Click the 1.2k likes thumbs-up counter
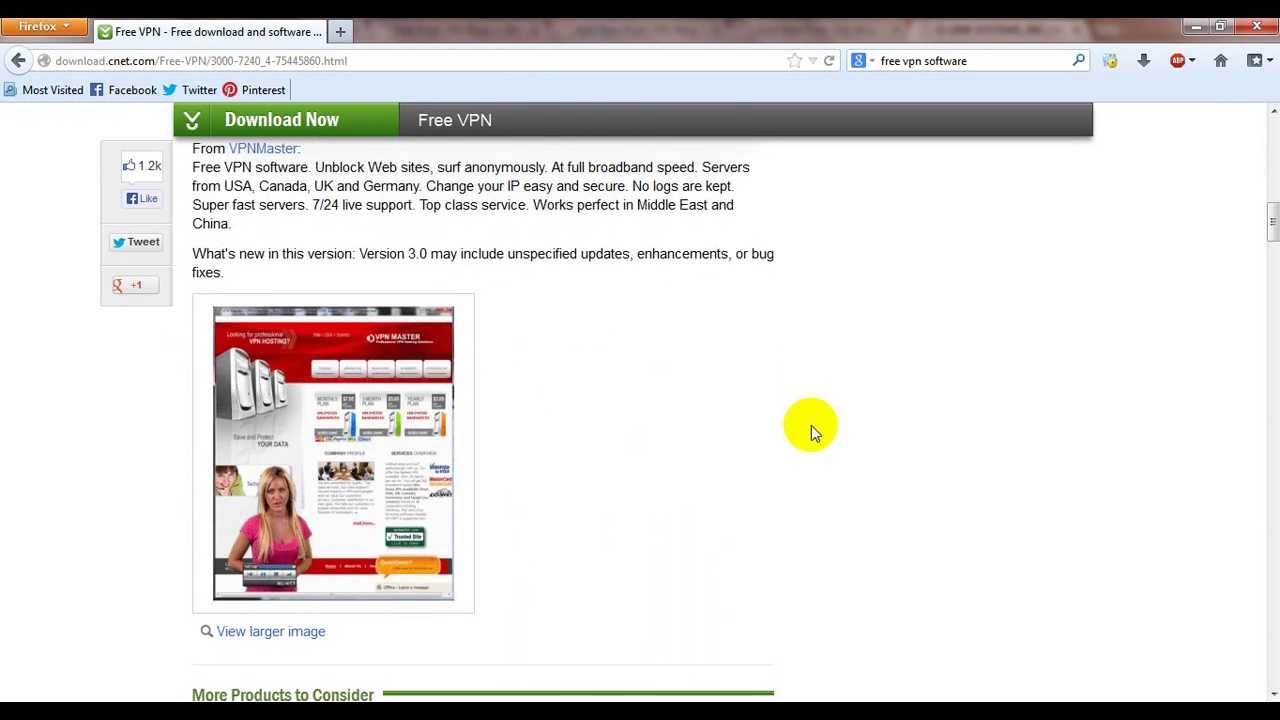 click(142, 166)
